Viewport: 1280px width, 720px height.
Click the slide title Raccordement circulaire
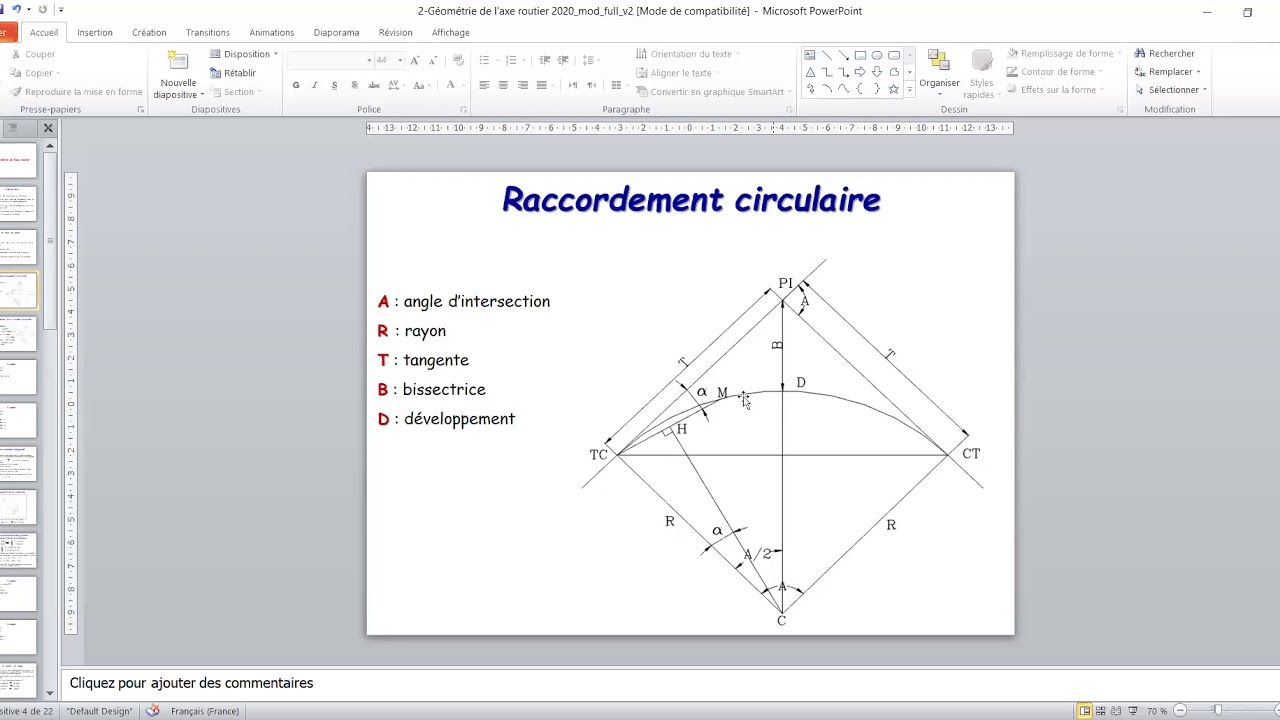click(691, 199)
